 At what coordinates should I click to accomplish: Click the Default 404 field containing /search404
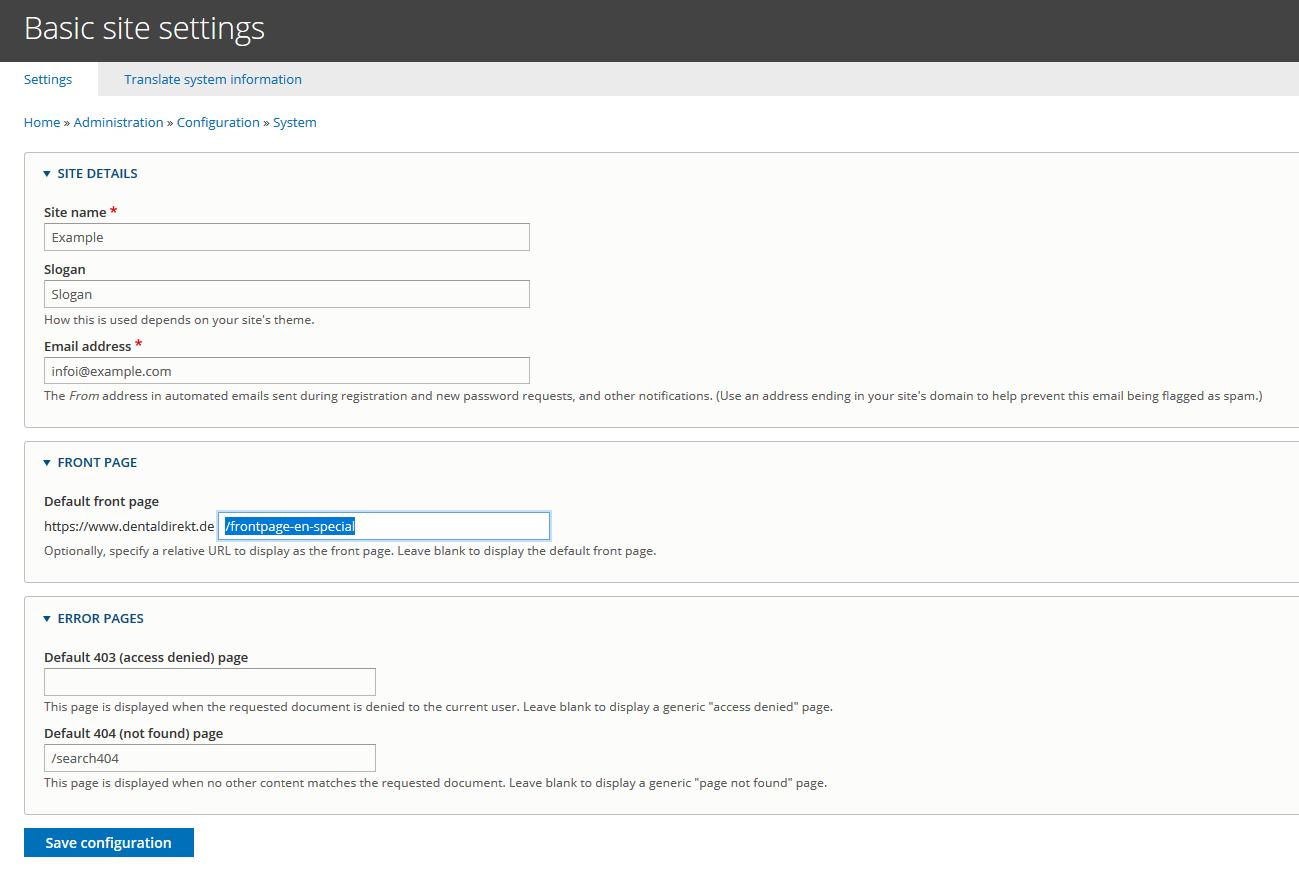click(209, 757)
